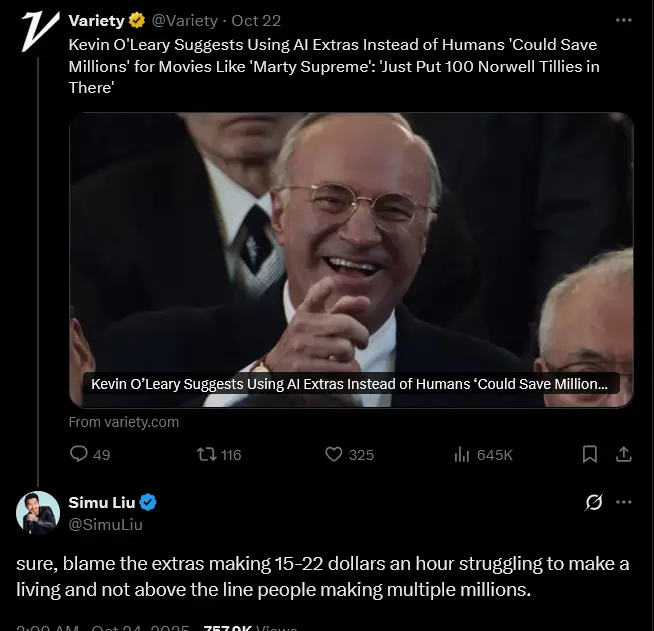654x631 pixels.
Task: Click Variety's gold verified badge
Action: pos(137,21)
